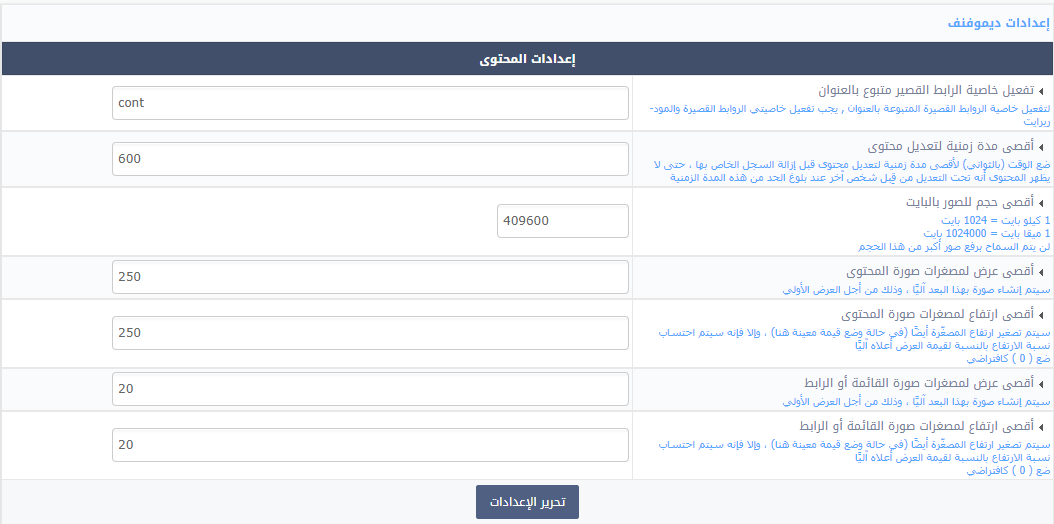Click arrow beside أقصى عرض لمصغرات صورة القائمة
1054x524 pixels.
(1041, 384)
